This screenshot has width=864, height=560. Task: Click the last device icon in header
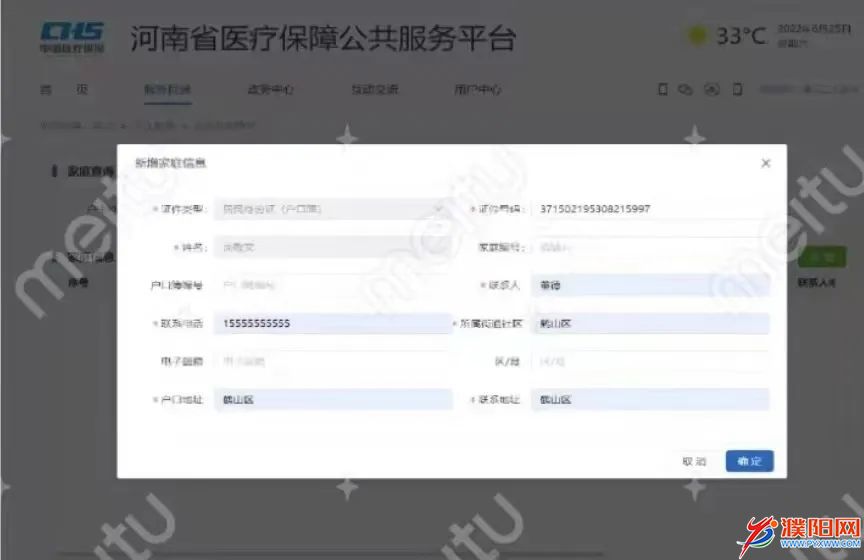point(737,89)
